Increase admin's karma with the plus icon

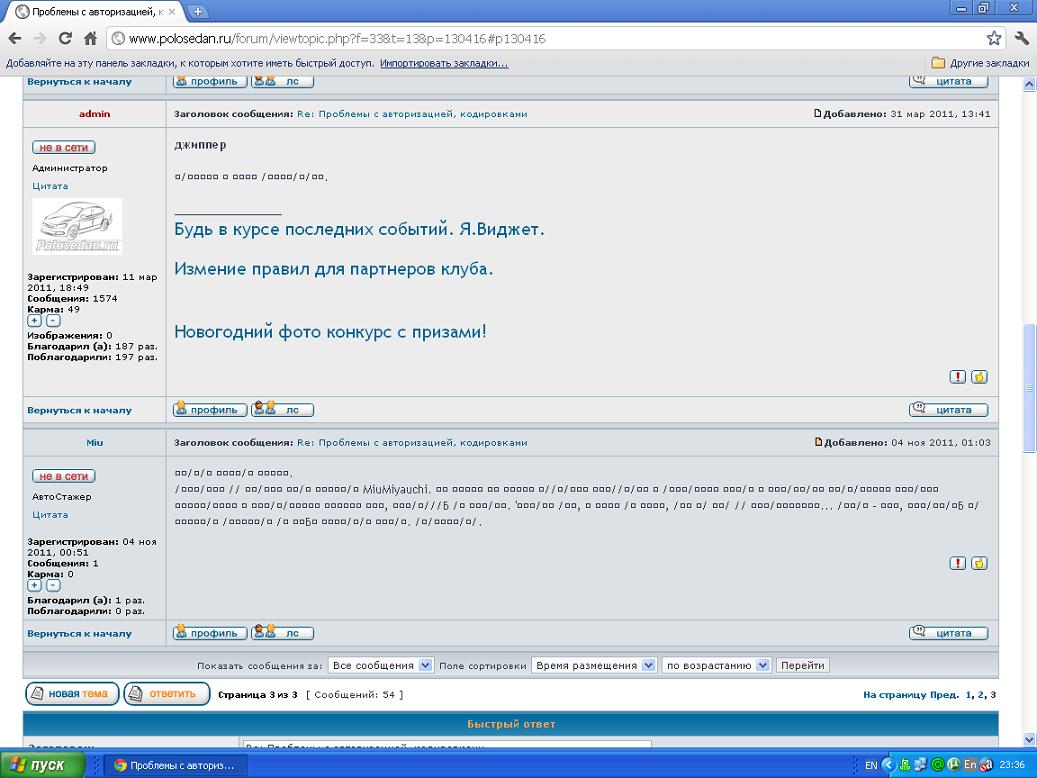click(x=34, y=321)
